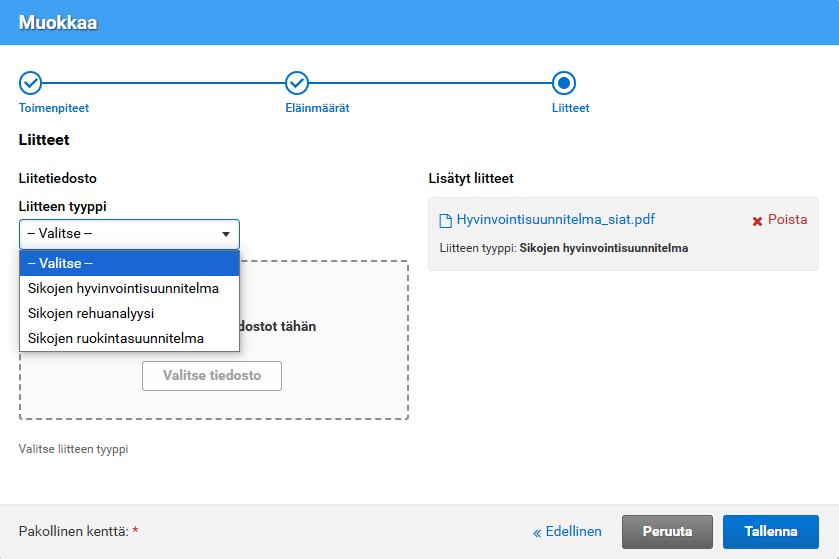Save with the Tallenna button
Image resolution: width=839 pixels, height=559 pixels.
tap(770, 532)
